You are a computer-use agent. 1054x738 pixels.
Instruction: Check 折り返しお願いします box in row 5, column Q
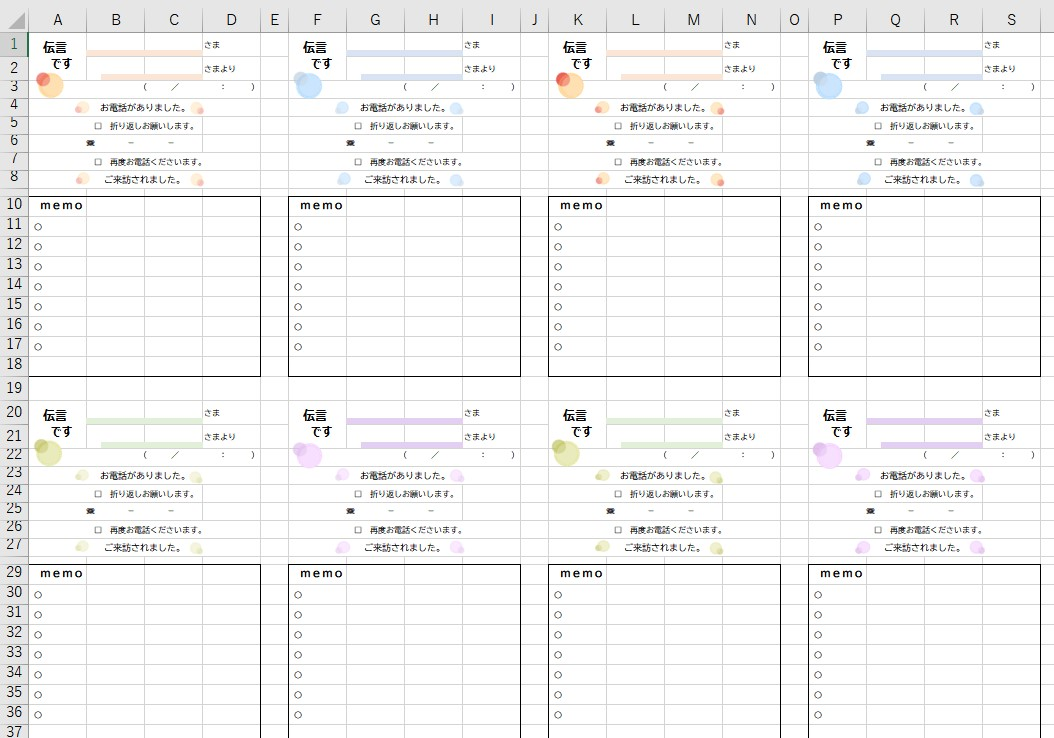click(879, 126)
